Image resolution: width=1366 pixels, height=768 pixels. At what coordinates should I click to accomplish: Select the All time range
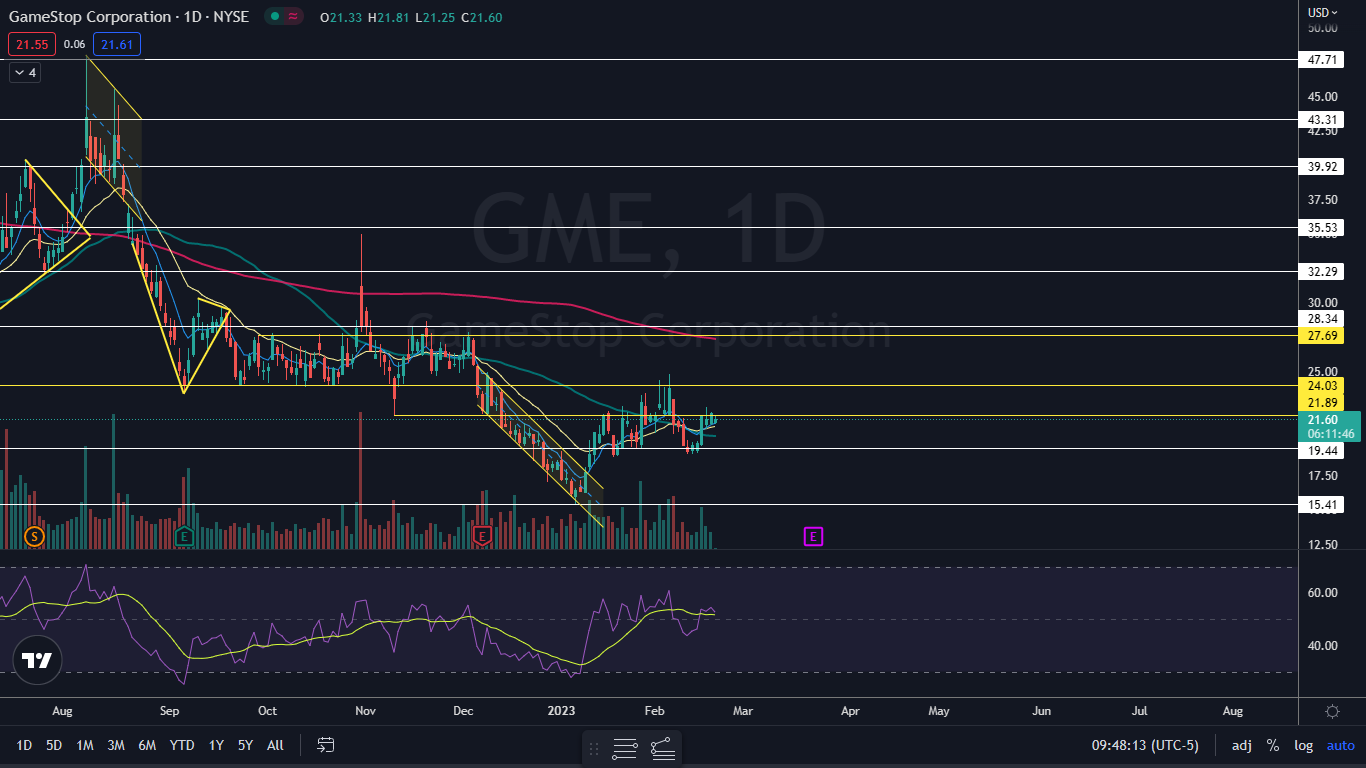pos(276,745)
